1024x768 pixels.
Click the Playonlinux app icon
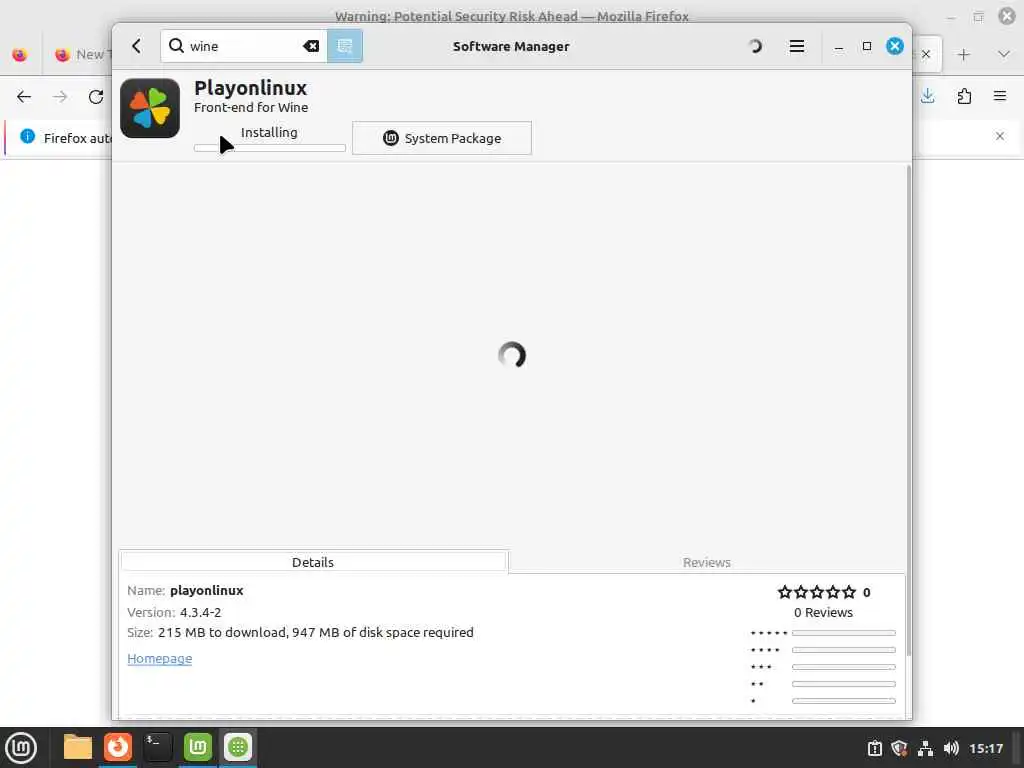click(x=150, y=108)
